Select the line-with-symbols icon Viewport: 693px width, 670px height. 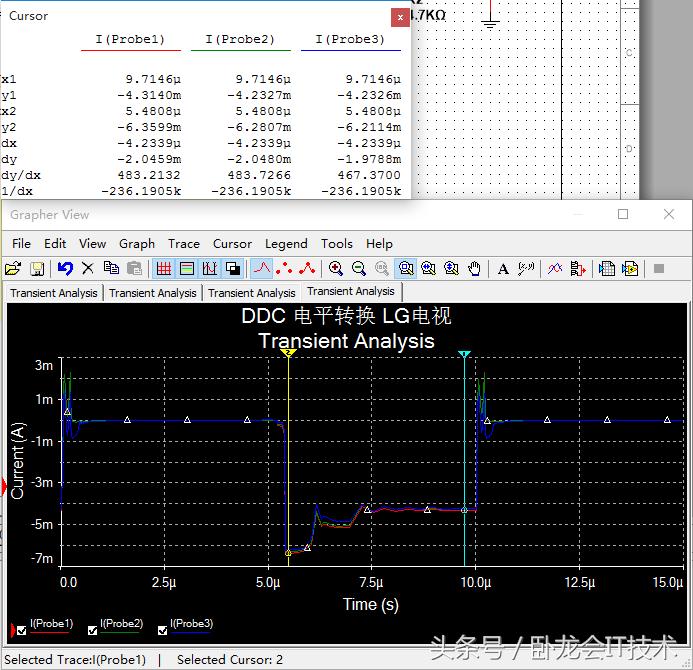pyautogui.click(x=307, y=268)
